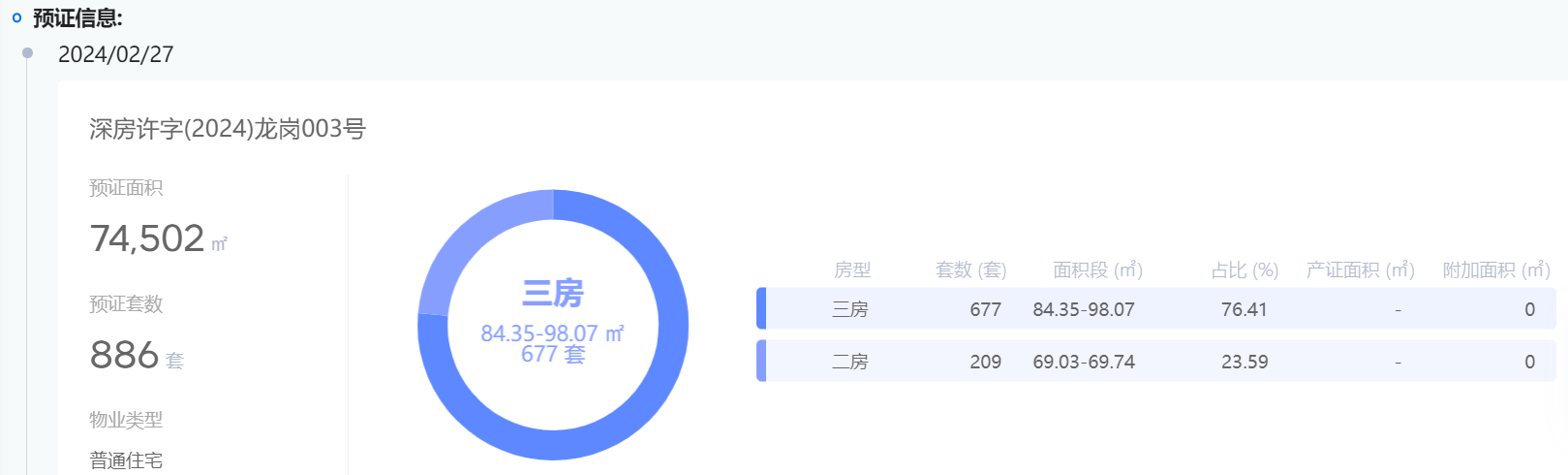This screenshot has height=475, width=1568.
Task: Open permit 深房许字(2024)龙岗003号 title
Action: click(228, 129)
